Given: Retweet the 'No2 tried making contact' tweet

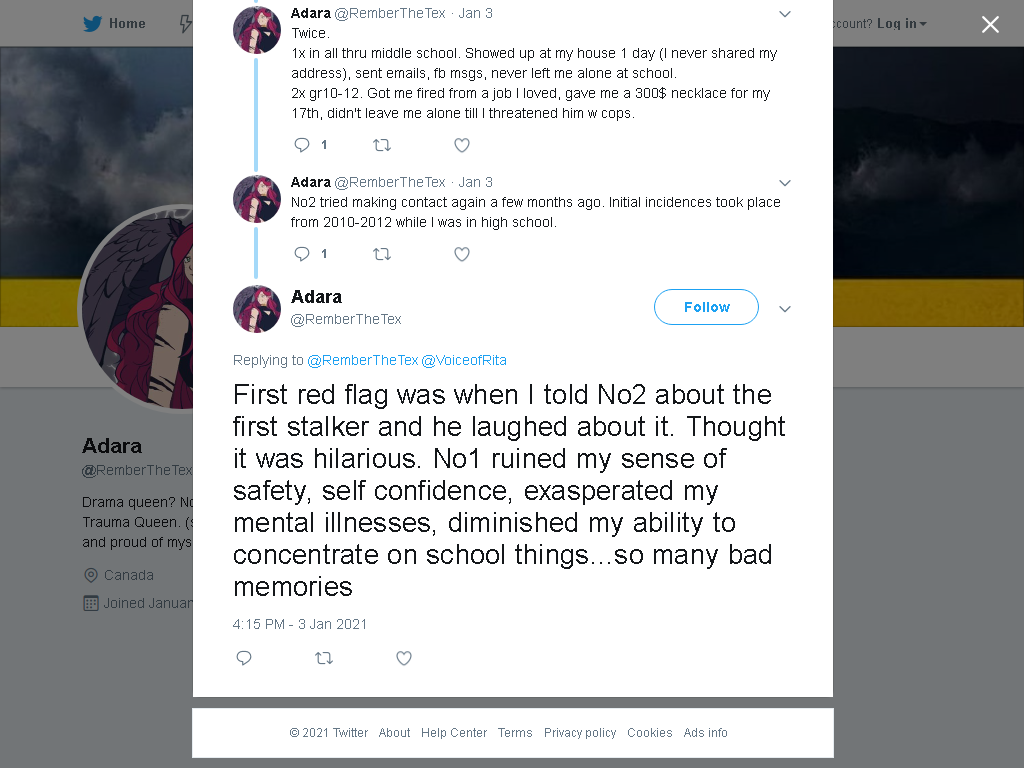Looking at the screenshot, I should 382,254.
